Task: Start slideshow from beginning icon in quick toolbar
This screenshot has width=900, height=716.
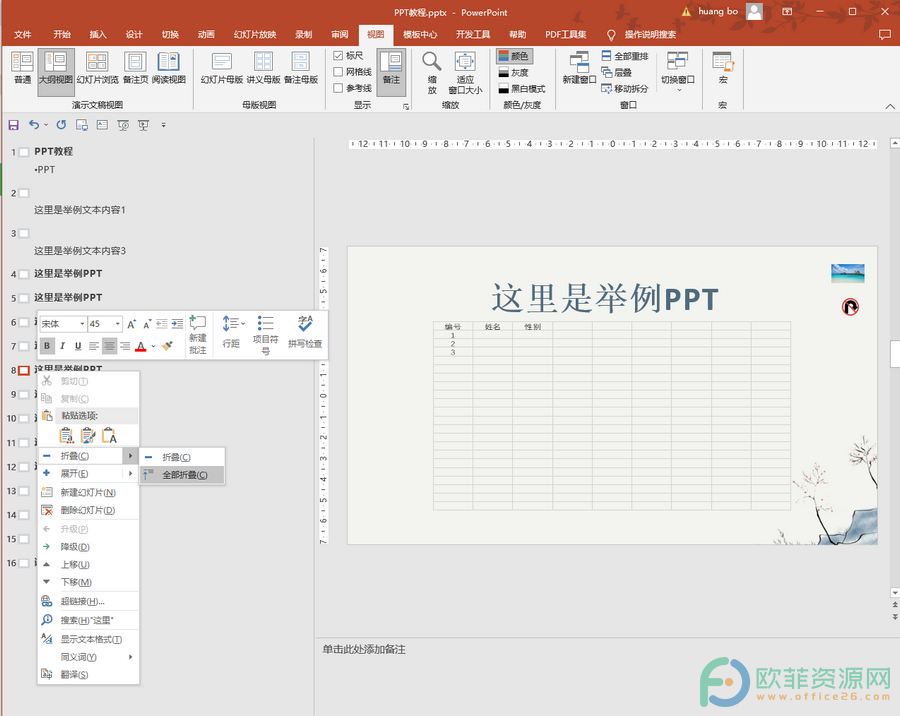Action: point(143,125)
